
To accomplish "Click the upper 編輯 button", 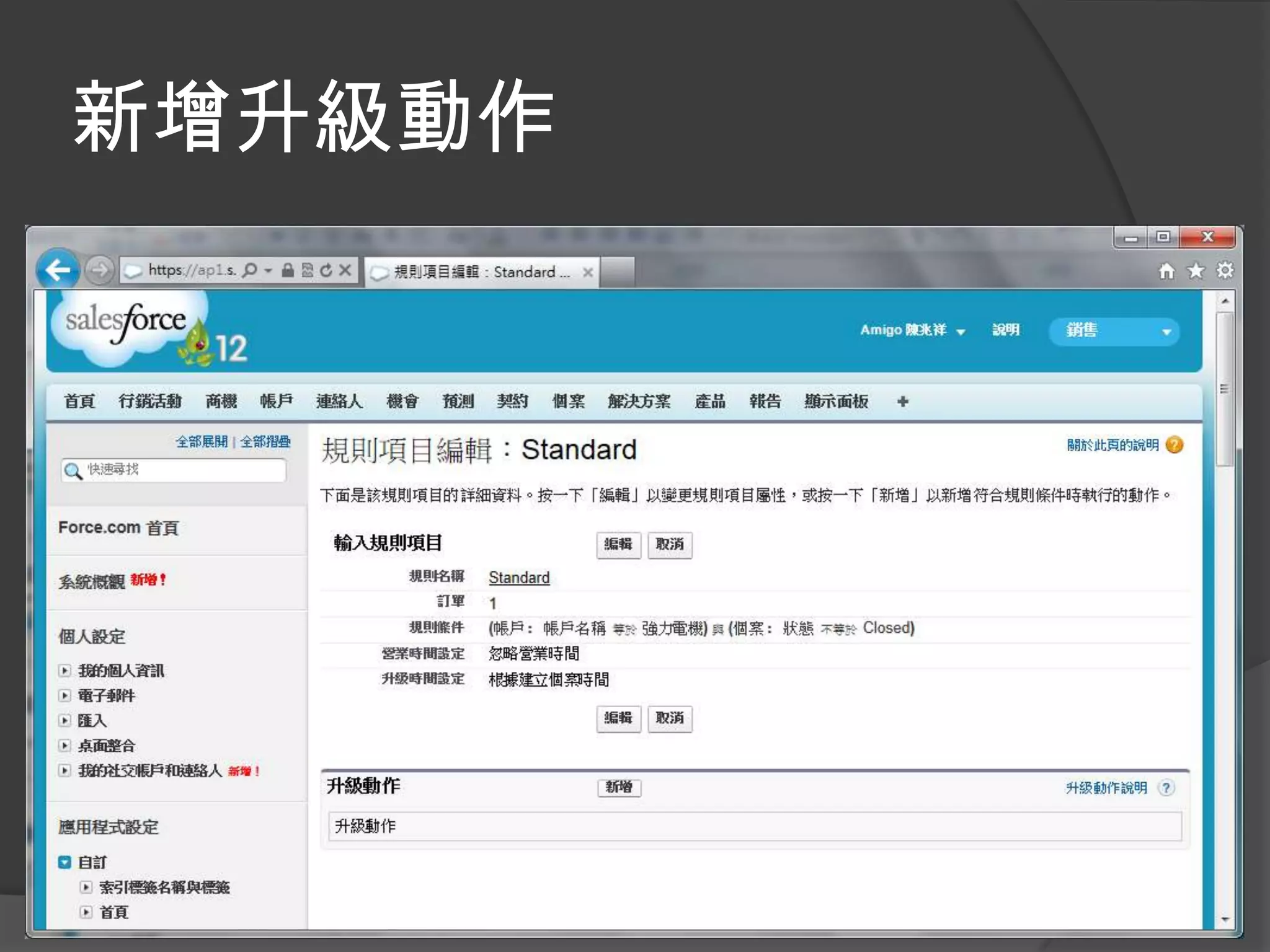I will coord(618,545).
